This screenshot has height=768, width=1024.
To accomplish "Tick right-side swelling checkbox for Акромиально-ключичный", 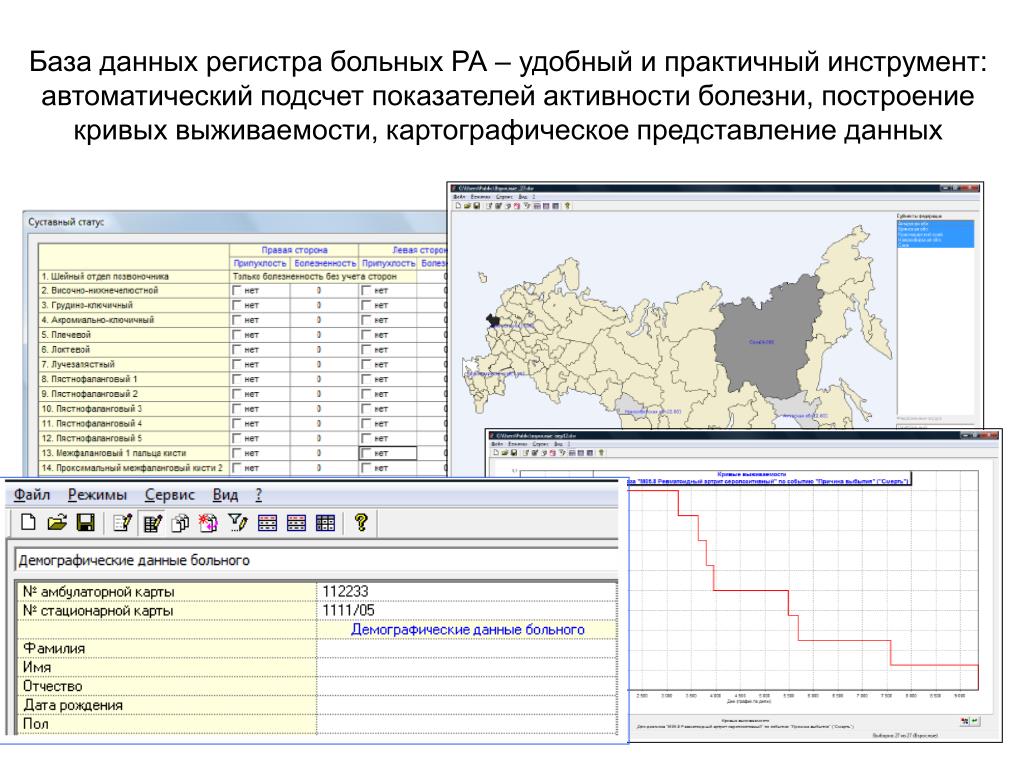I will [237, 320].
